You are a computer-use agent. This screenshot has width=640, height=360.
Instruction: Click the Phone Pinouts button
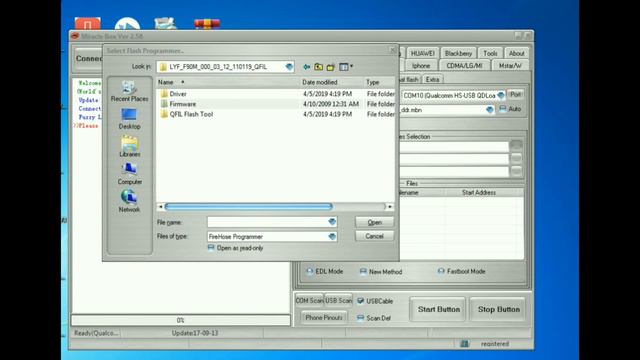(324, 318)
